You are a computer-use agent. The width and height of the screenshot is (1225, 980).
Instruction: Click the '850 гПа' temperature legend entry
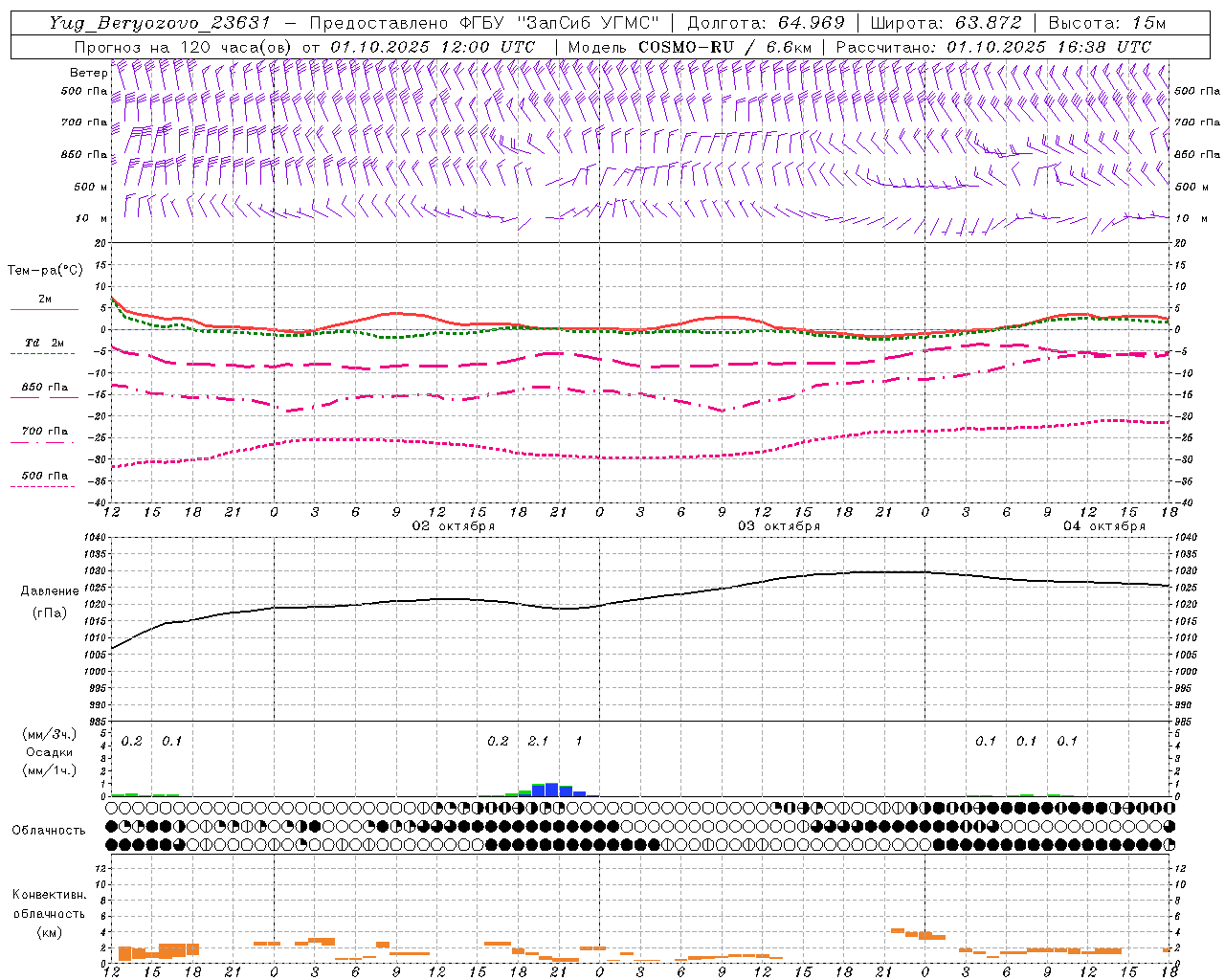(44, 388)
